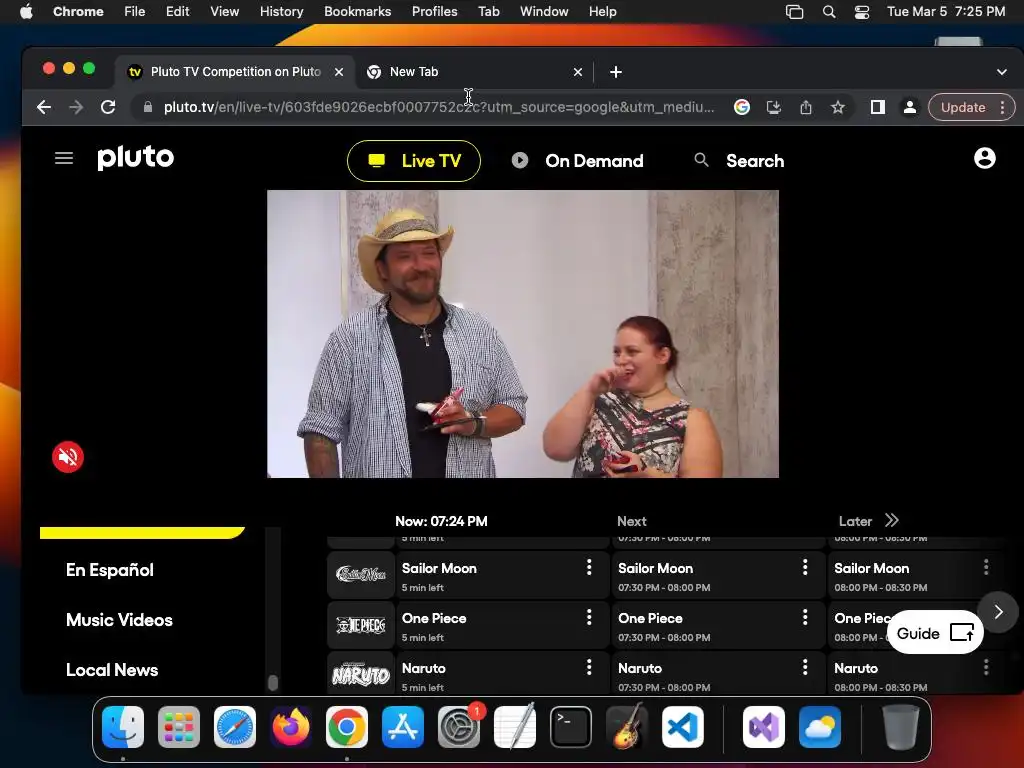Switch to On Demand

click(577, 161)
